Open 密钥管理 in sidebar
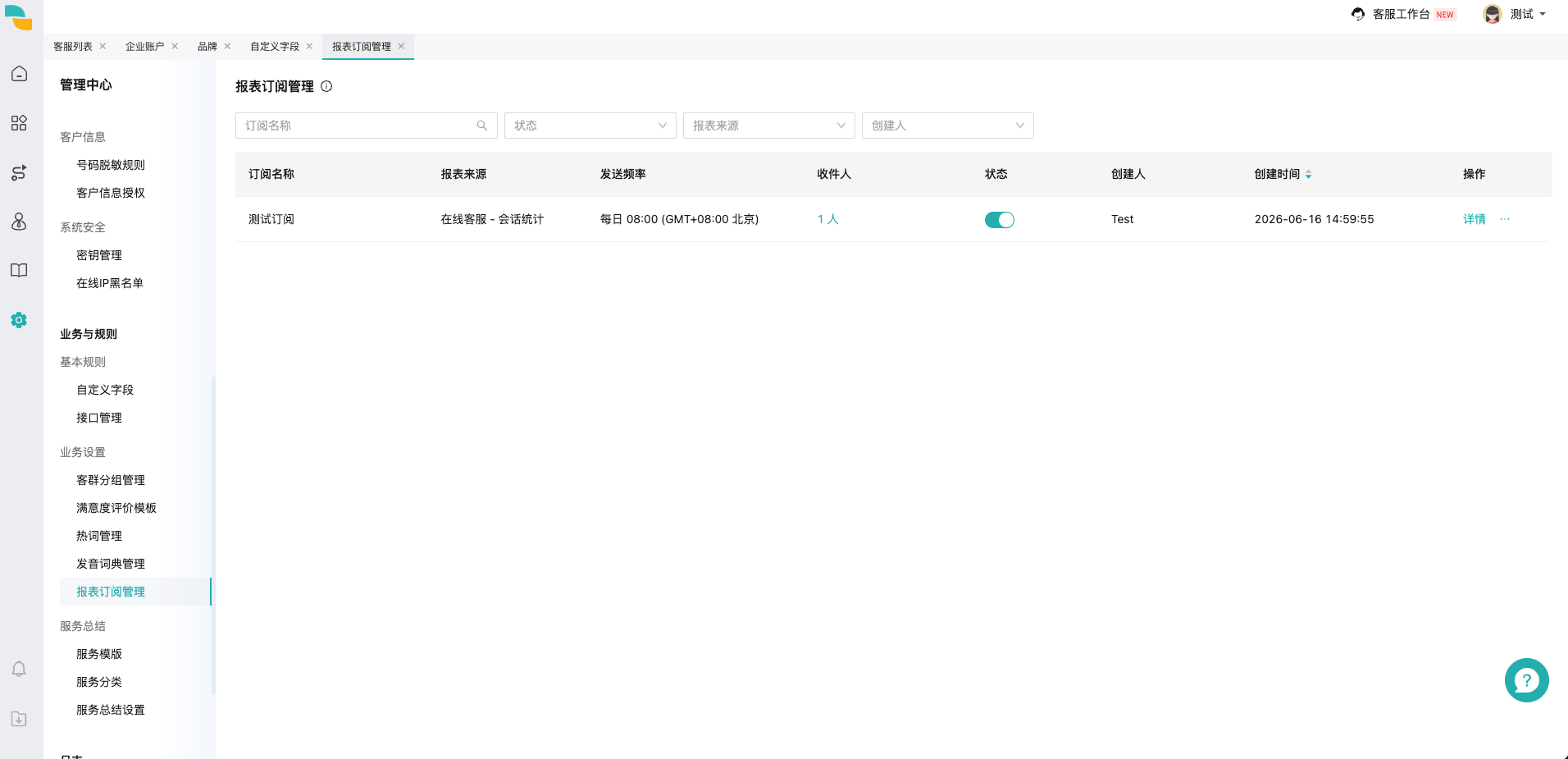Screen dimensions: 1568x759 [x=99, y=255]
